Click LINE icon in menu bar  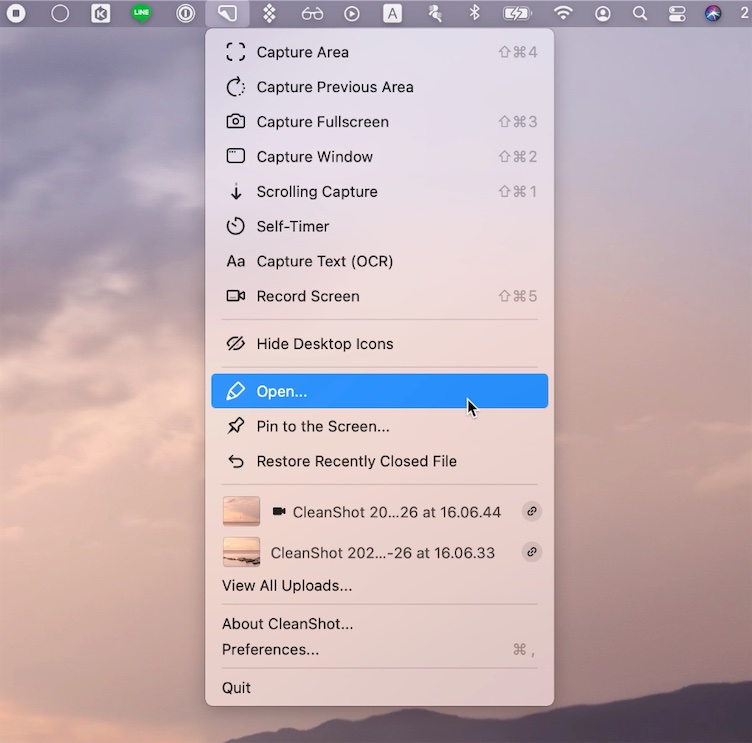tap(141, 13)
